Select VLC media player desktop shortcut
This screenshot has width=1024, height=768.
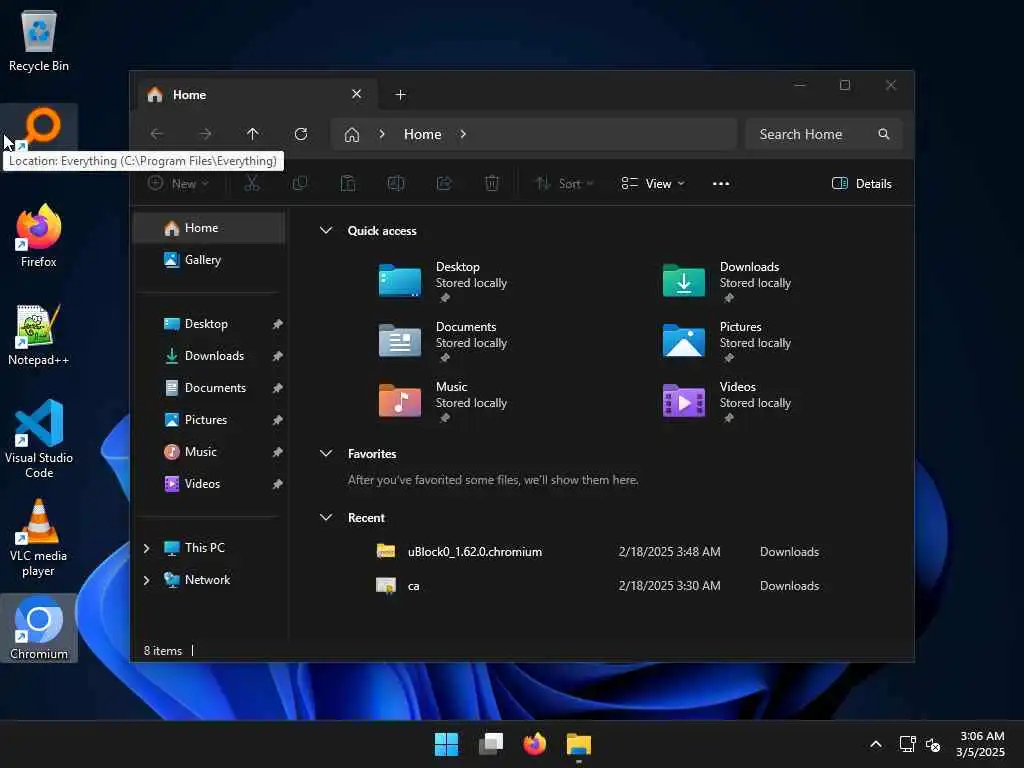coord(39,537)
